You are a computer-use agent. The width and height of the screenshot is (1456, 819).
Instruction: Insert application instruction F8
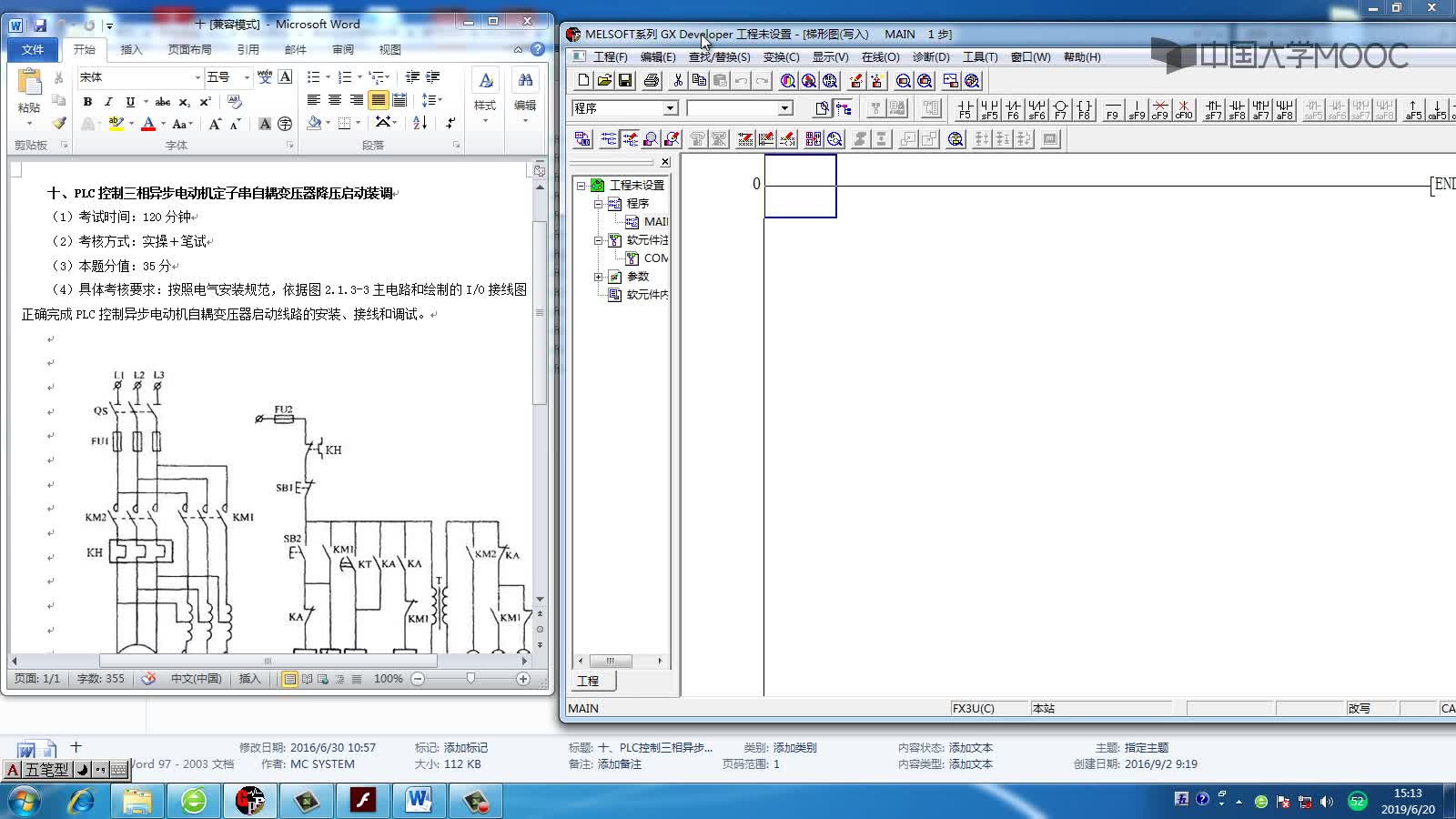point(1084,109)
